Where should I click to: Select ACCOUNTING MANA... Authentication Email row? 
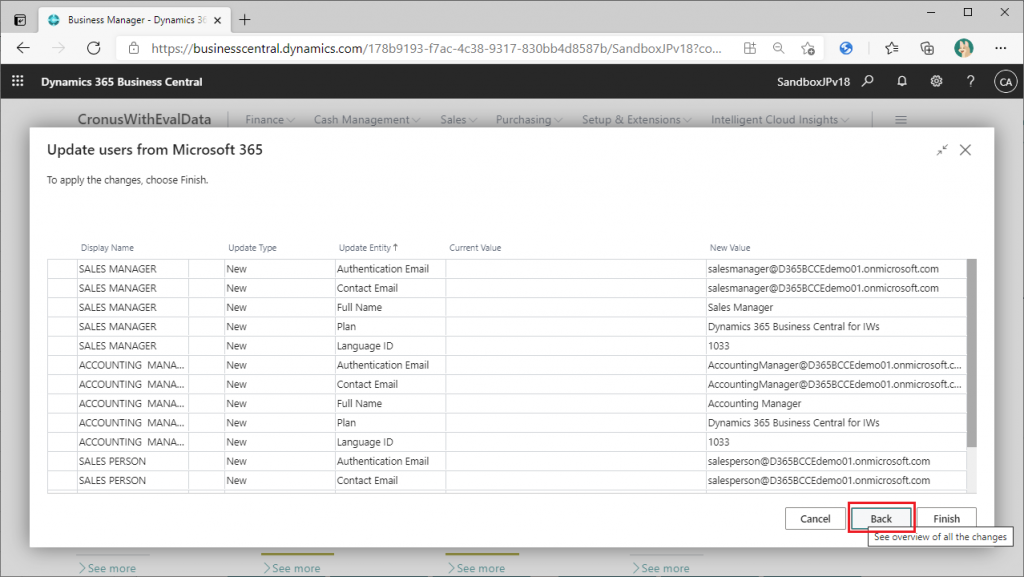click(x=507, y=365)
